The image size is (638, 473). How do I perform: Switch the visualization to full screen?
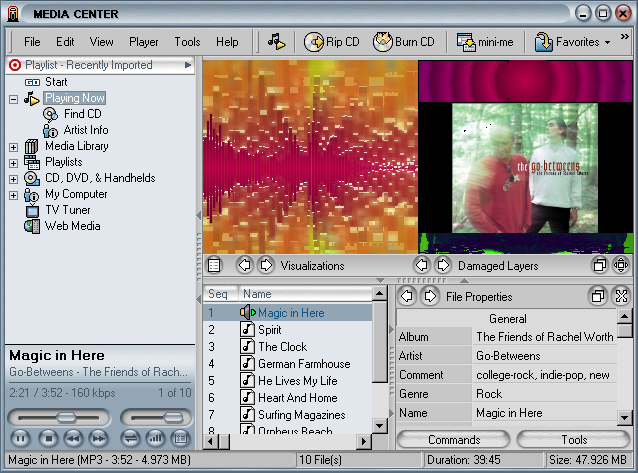621,265
